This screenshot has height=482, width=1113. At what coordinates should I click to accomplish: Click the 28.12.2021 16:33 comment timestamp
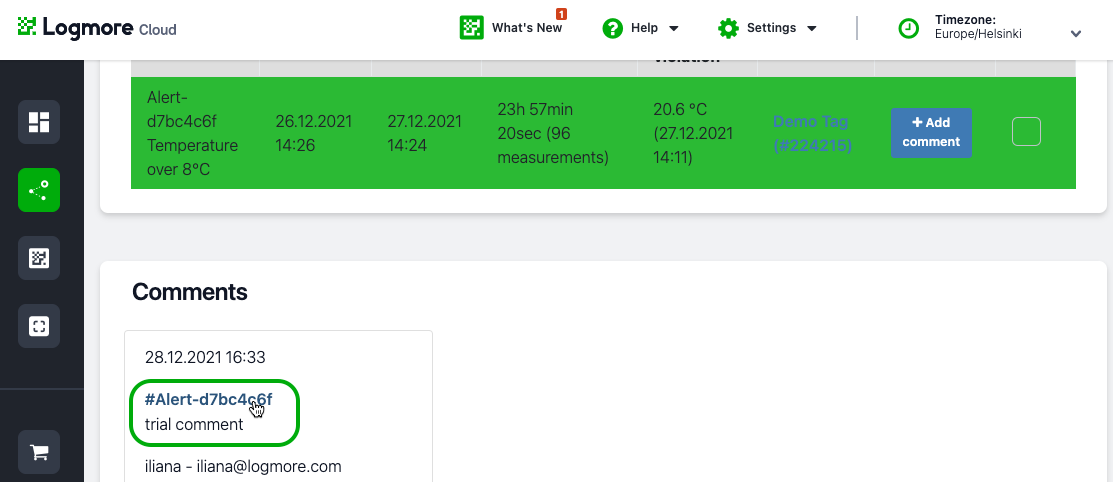tap(205, 357)
